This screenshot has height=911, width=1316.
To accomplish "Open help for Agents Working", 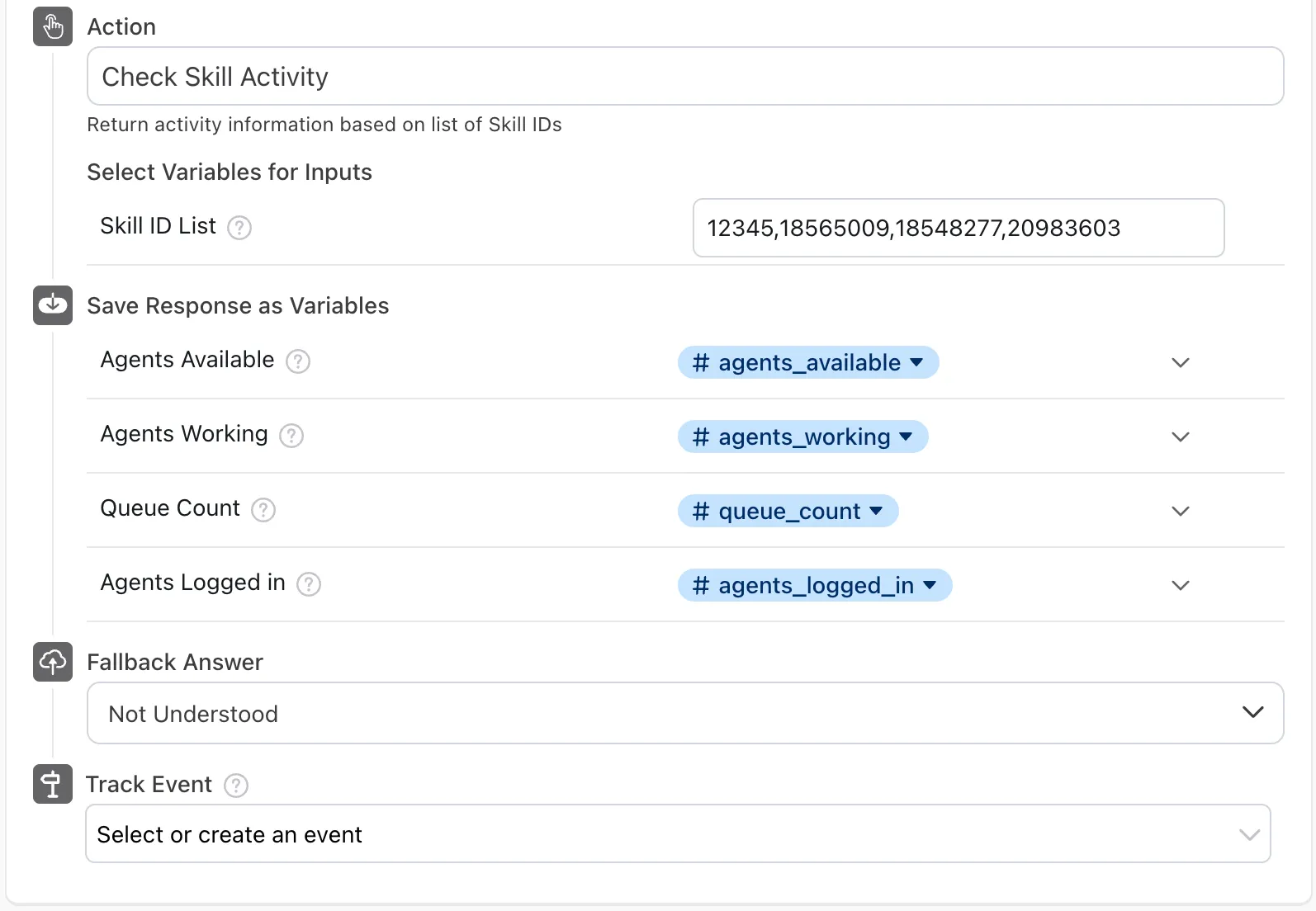I will tap(291, 436).
